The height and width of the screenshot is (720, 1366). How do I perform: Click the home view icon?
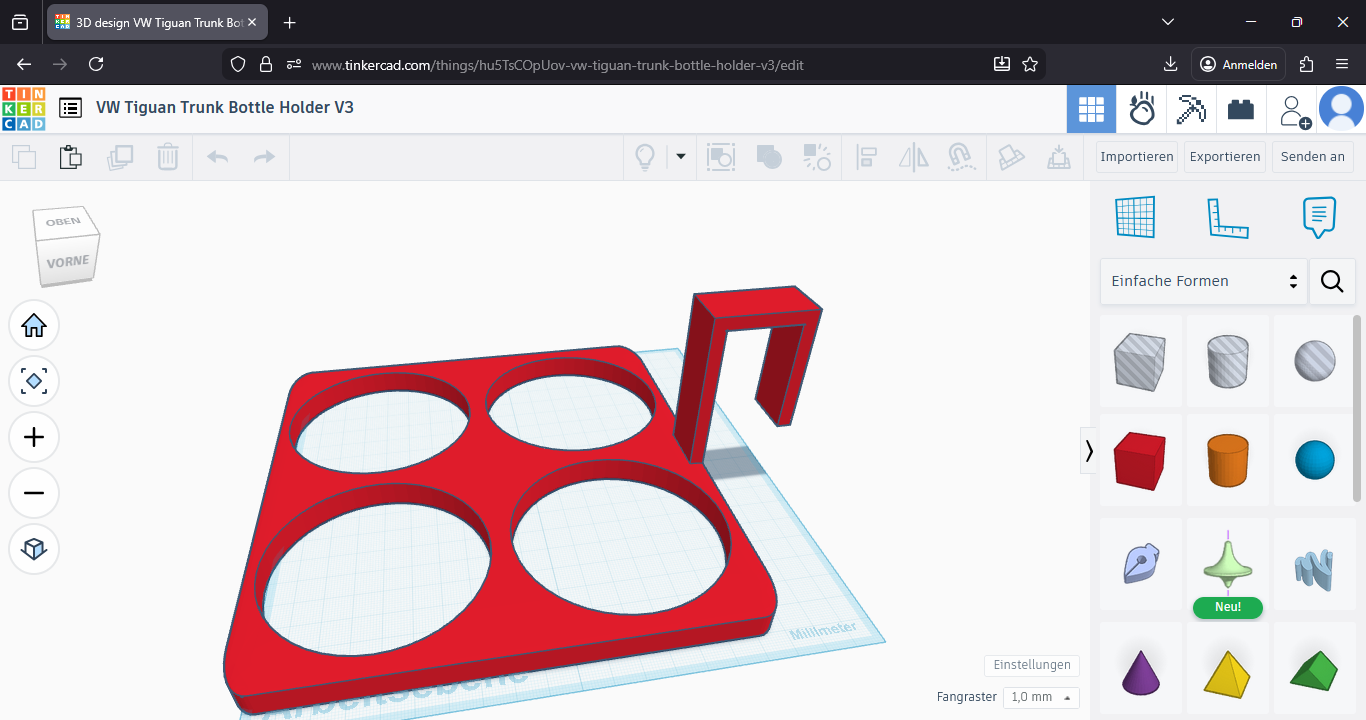tap(34, 325)
